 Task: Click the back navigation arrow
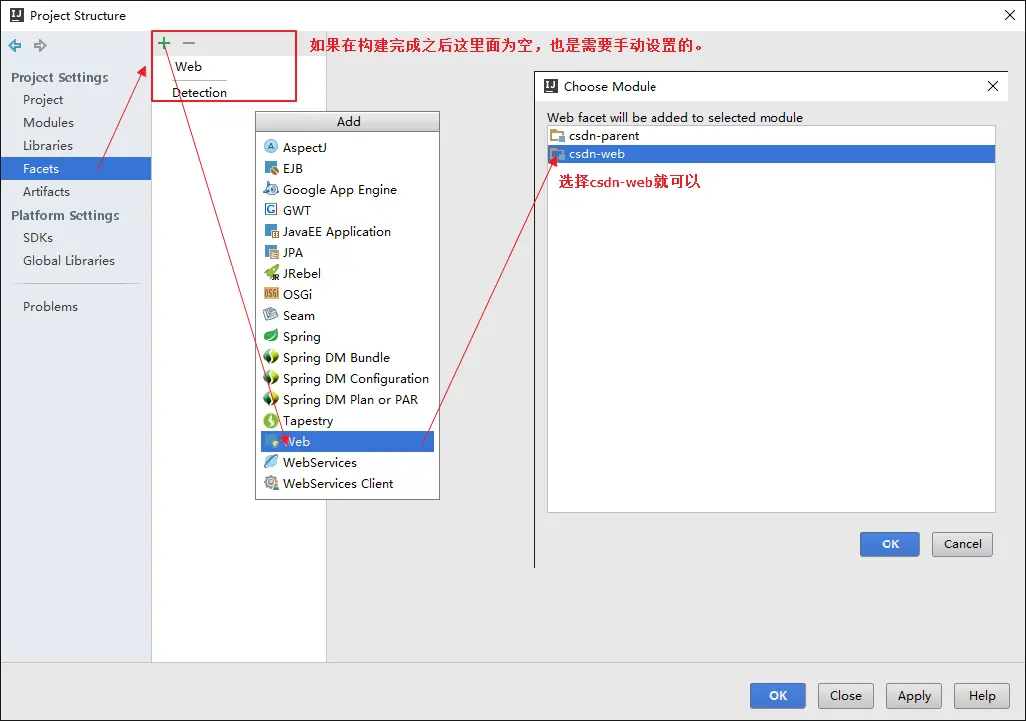point(14,45)
